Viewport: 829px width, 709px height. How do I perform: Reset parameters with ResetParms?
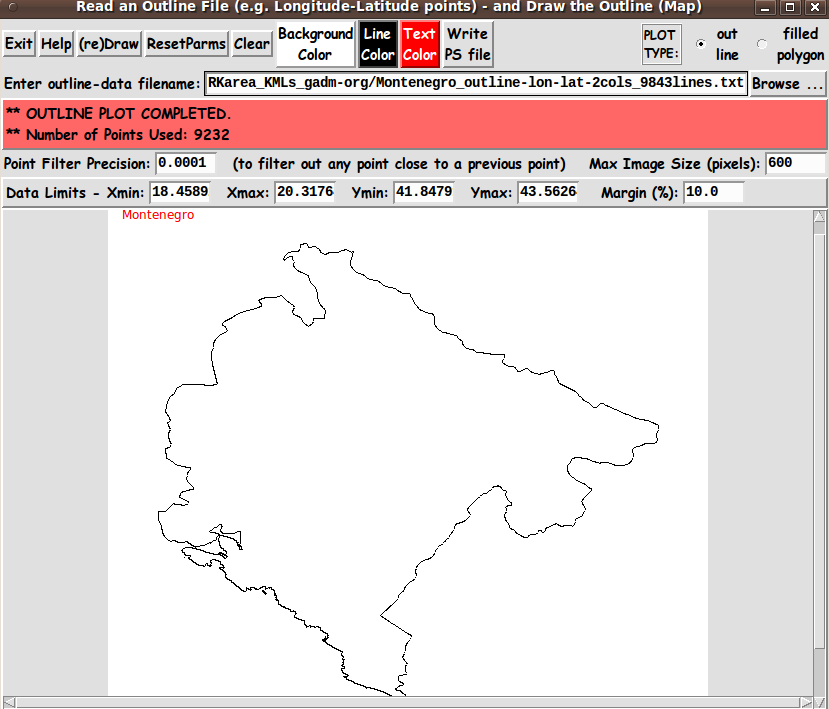pyautogui.click(x=186, y=44)
